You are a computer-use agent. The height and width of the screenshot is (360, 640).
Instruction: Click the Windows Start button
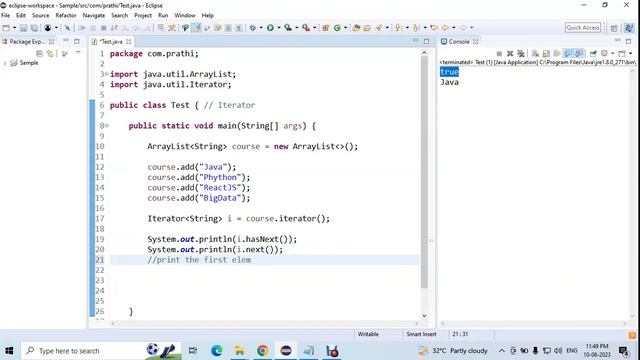tap(9, 351)
